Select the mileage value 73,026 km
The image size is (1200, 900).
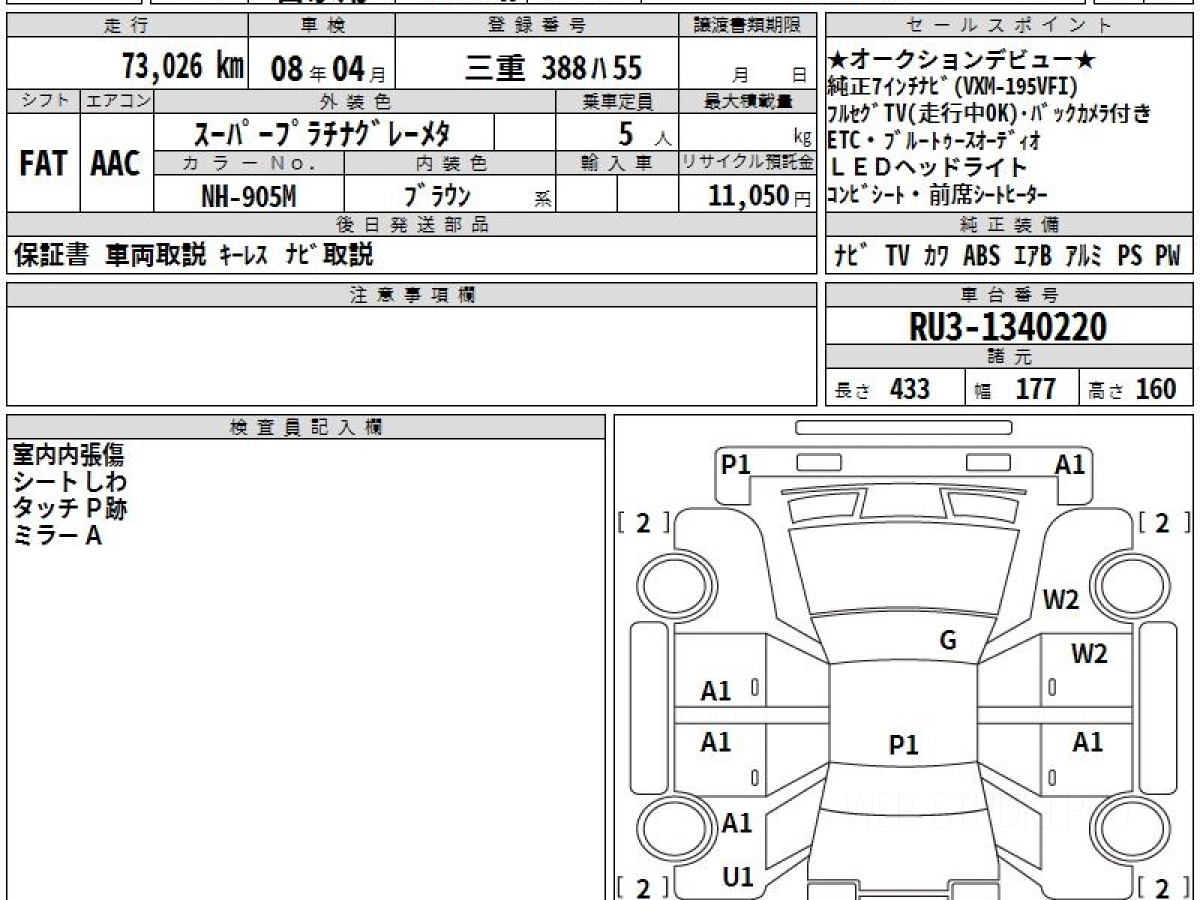pyautogui.click(x=183, y=67)
